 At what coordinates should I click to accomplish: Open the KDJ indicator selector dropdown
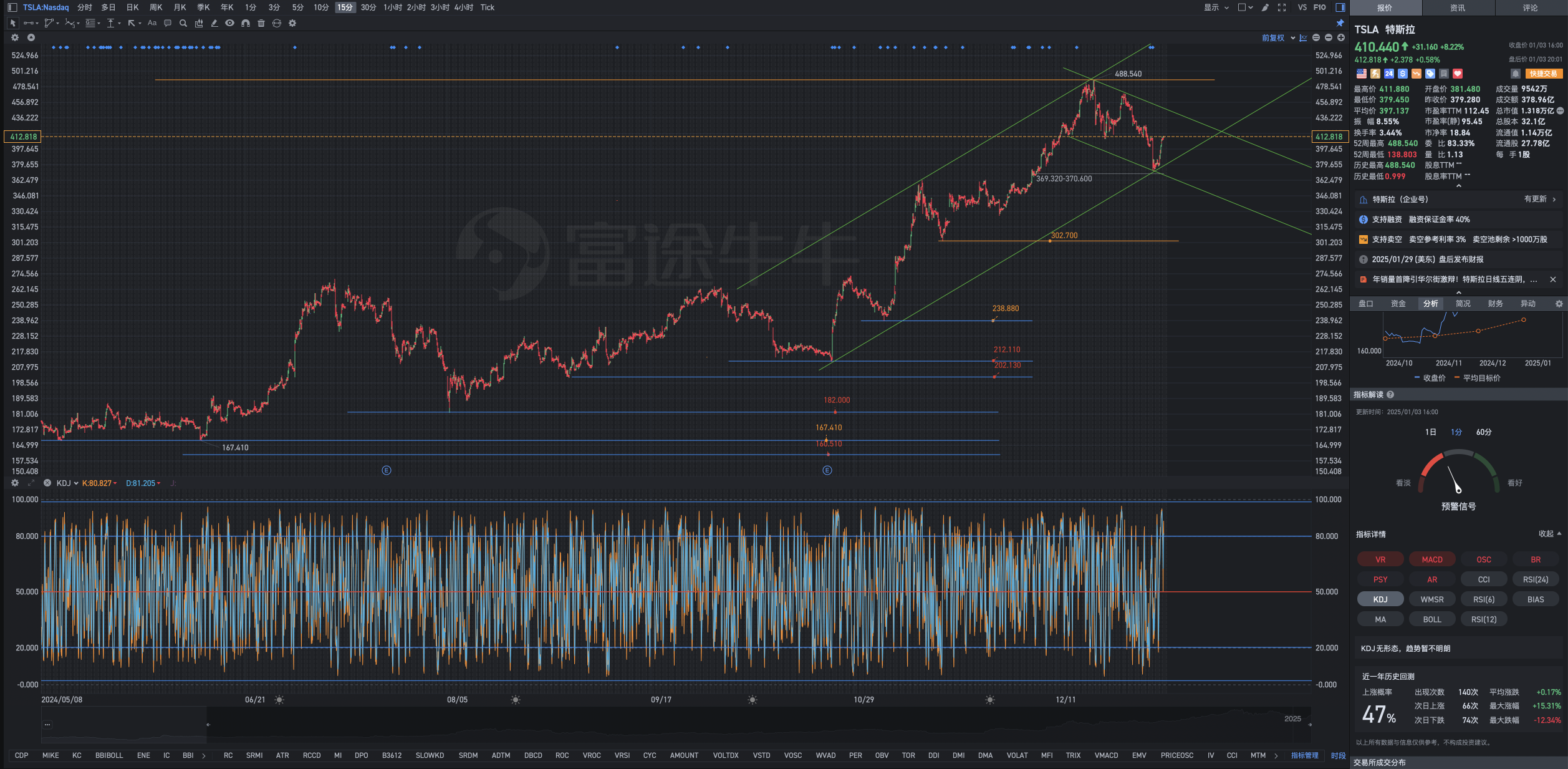[x=67, y=483]
